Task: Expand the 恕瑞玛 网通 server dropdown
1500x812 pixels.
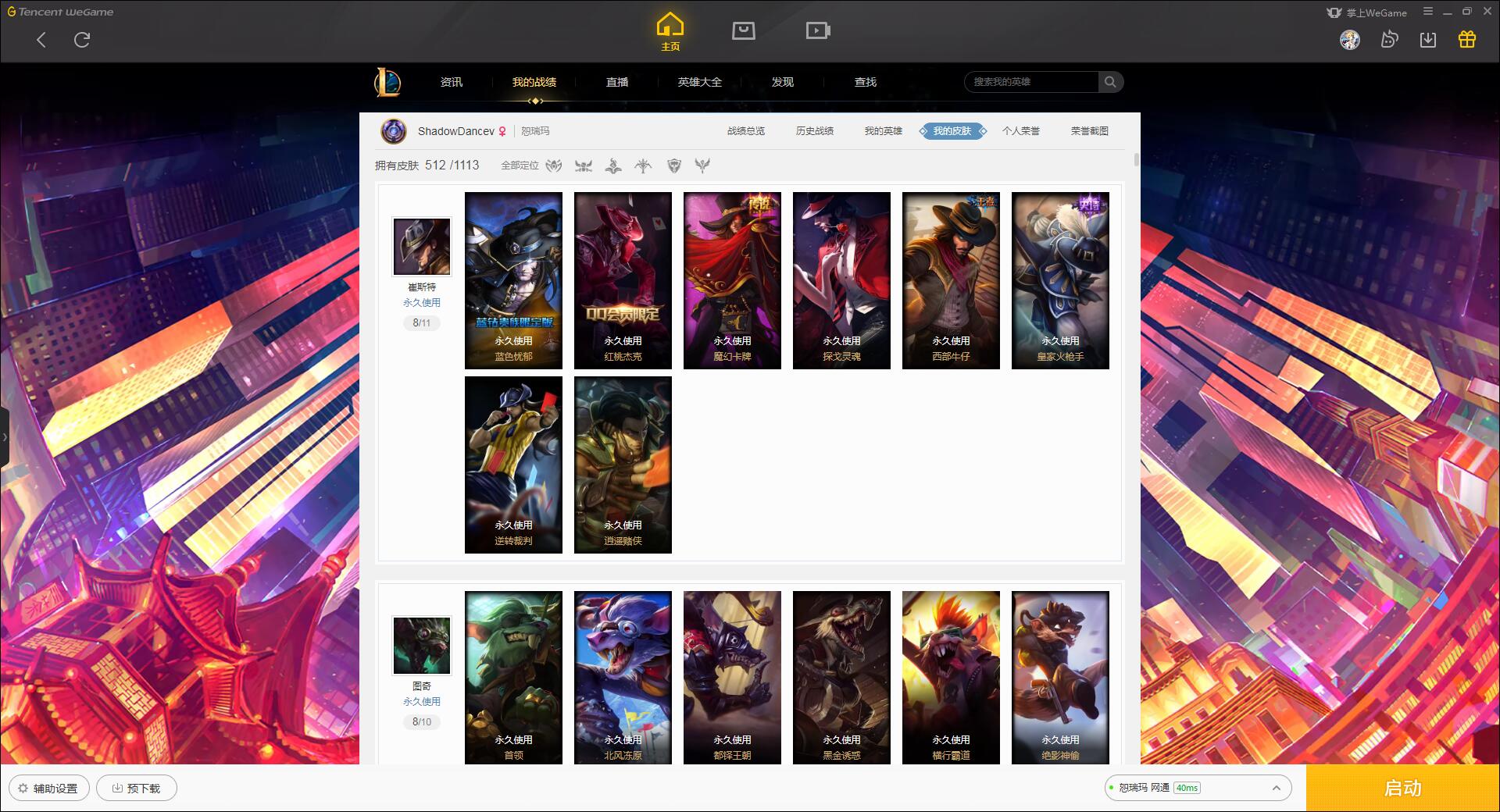Action: (1198, 788)
